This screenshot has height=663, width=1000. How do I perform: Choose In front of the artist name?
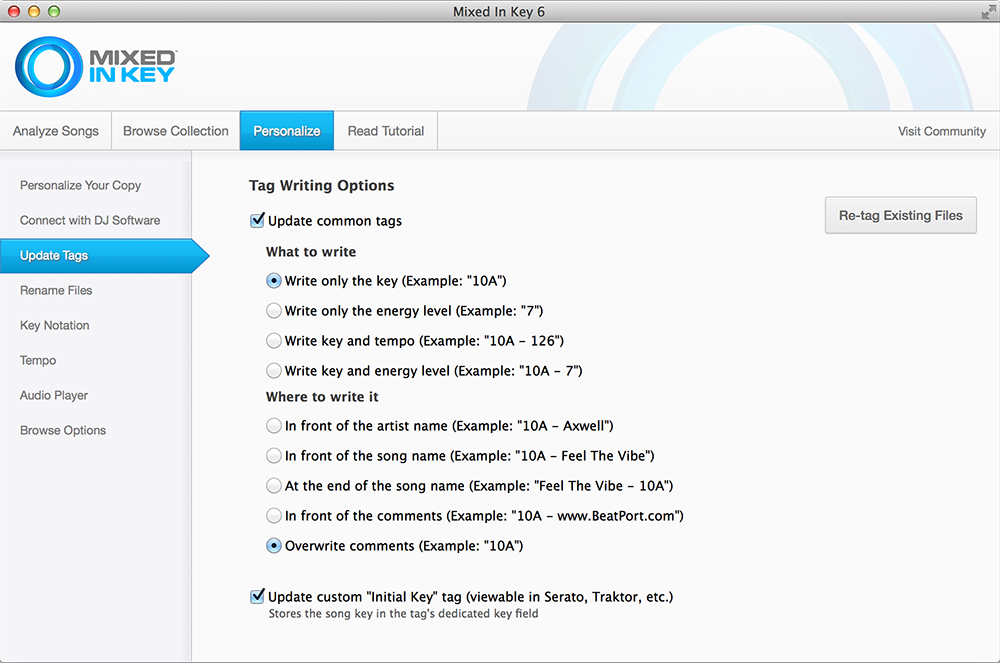coord(274,426)
